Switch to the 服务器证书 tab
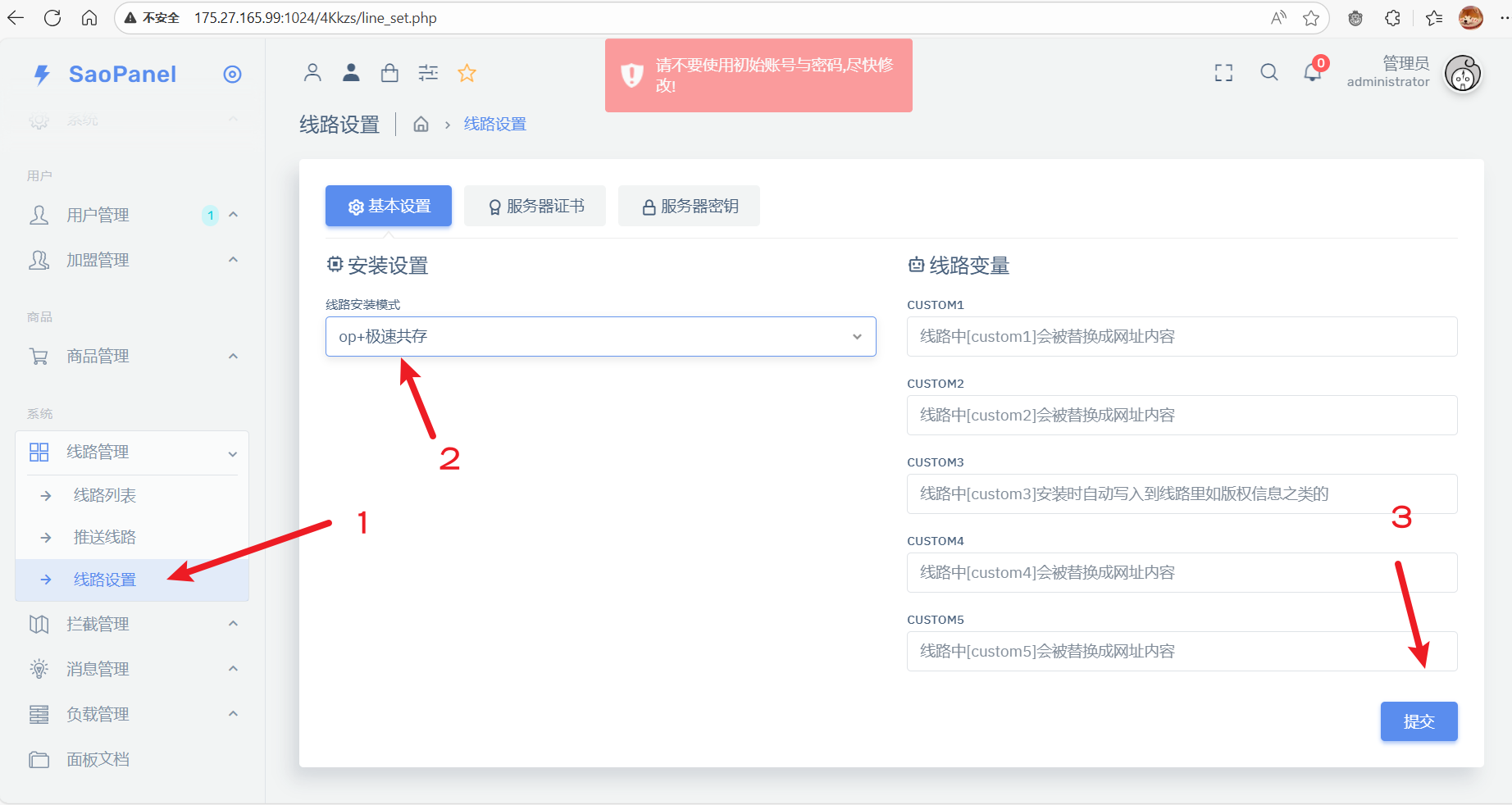Image resolution: width=1512 pixels, height=805 pixels. coord(535,206)
